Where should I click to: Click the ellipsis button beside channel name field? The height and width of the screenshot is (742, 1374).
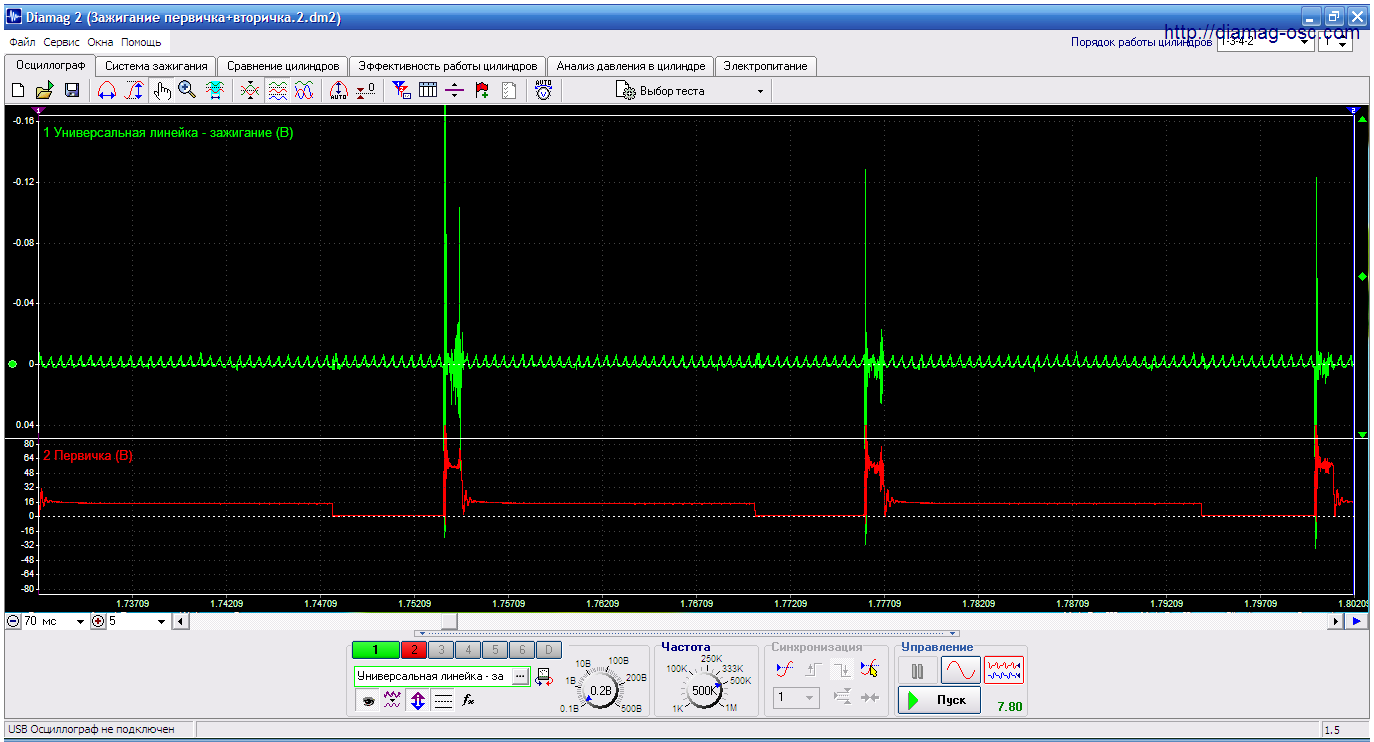[x=520, y=677]
